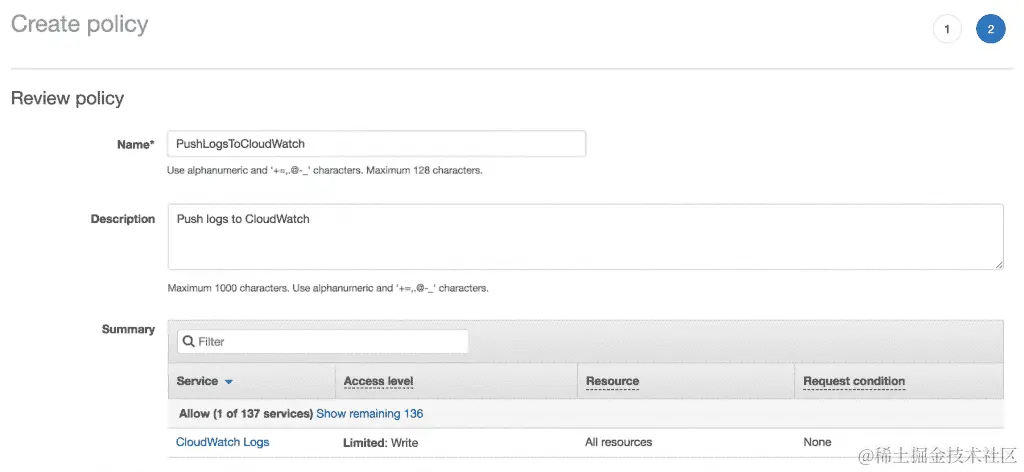Click inside the Description text area
The width and height of the screenshot is (1024, 472).
click(585, 237)
